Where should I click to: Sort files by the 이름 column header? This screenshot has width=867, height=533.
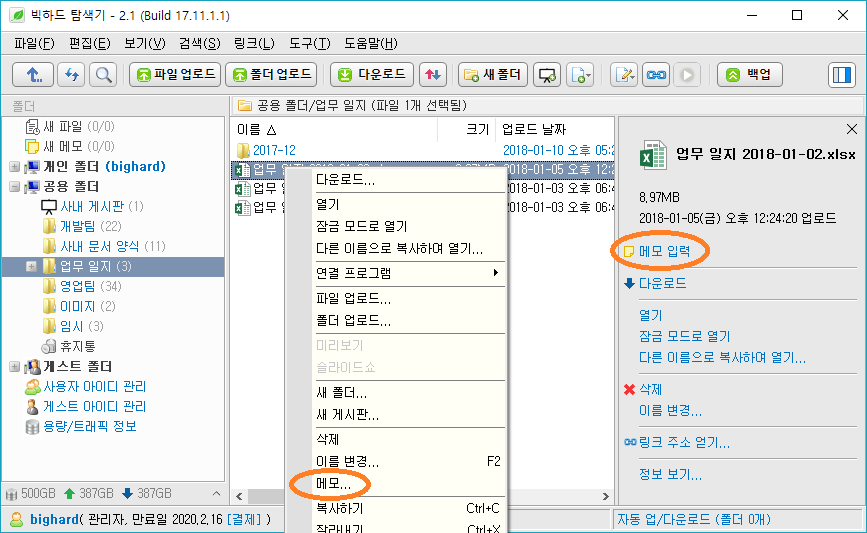coord(257,129)
